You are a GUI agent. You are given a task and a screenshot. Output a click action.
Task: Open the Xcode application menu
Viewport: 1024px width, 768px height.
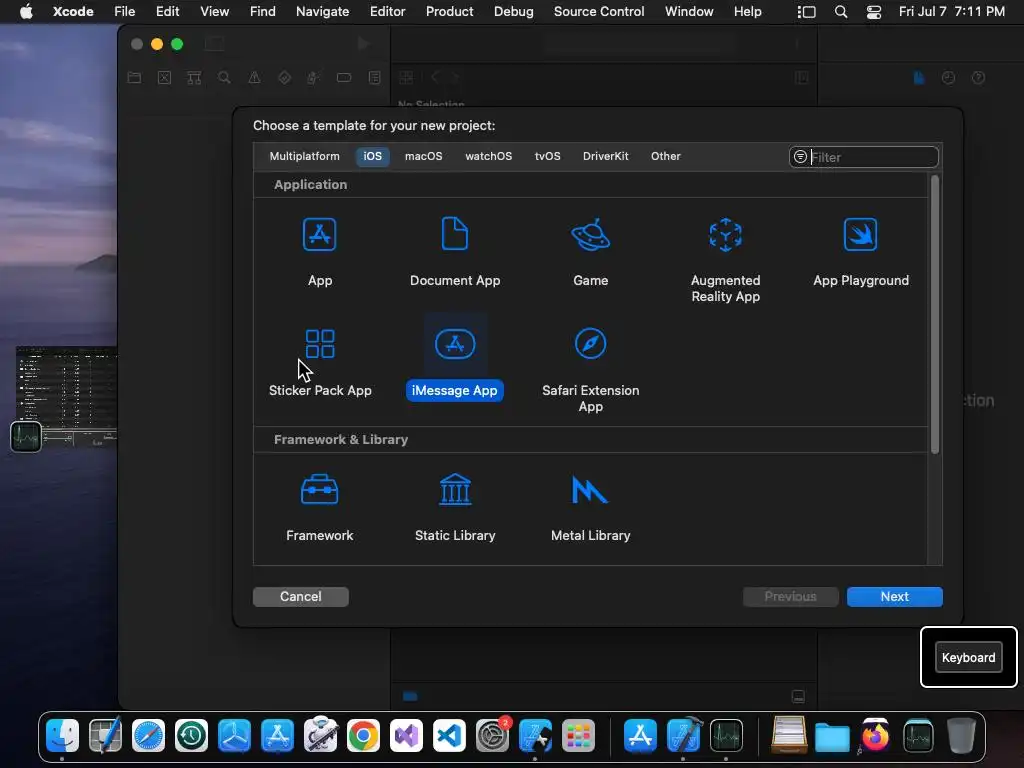click(73, 11)
